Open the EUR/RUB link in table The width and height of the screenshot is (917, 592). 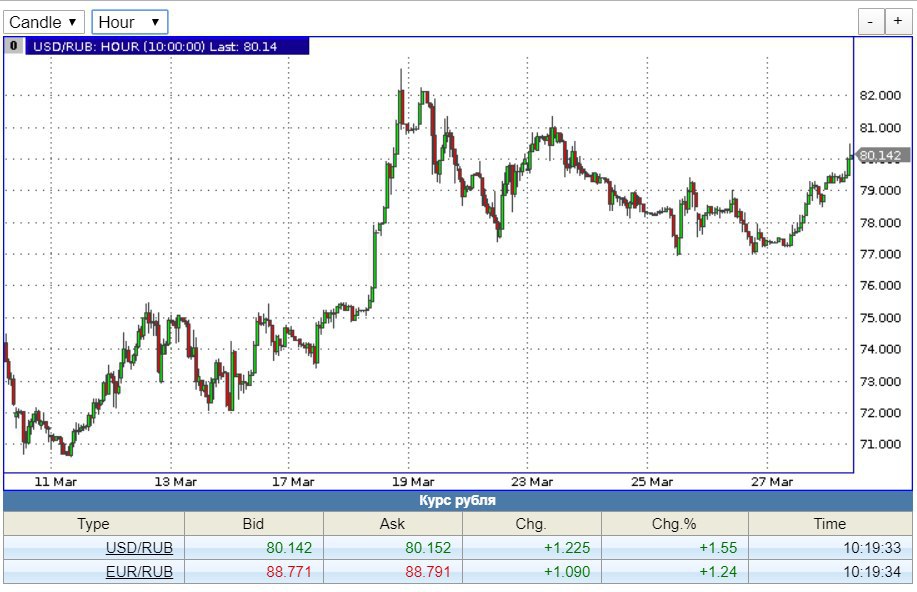139,572
